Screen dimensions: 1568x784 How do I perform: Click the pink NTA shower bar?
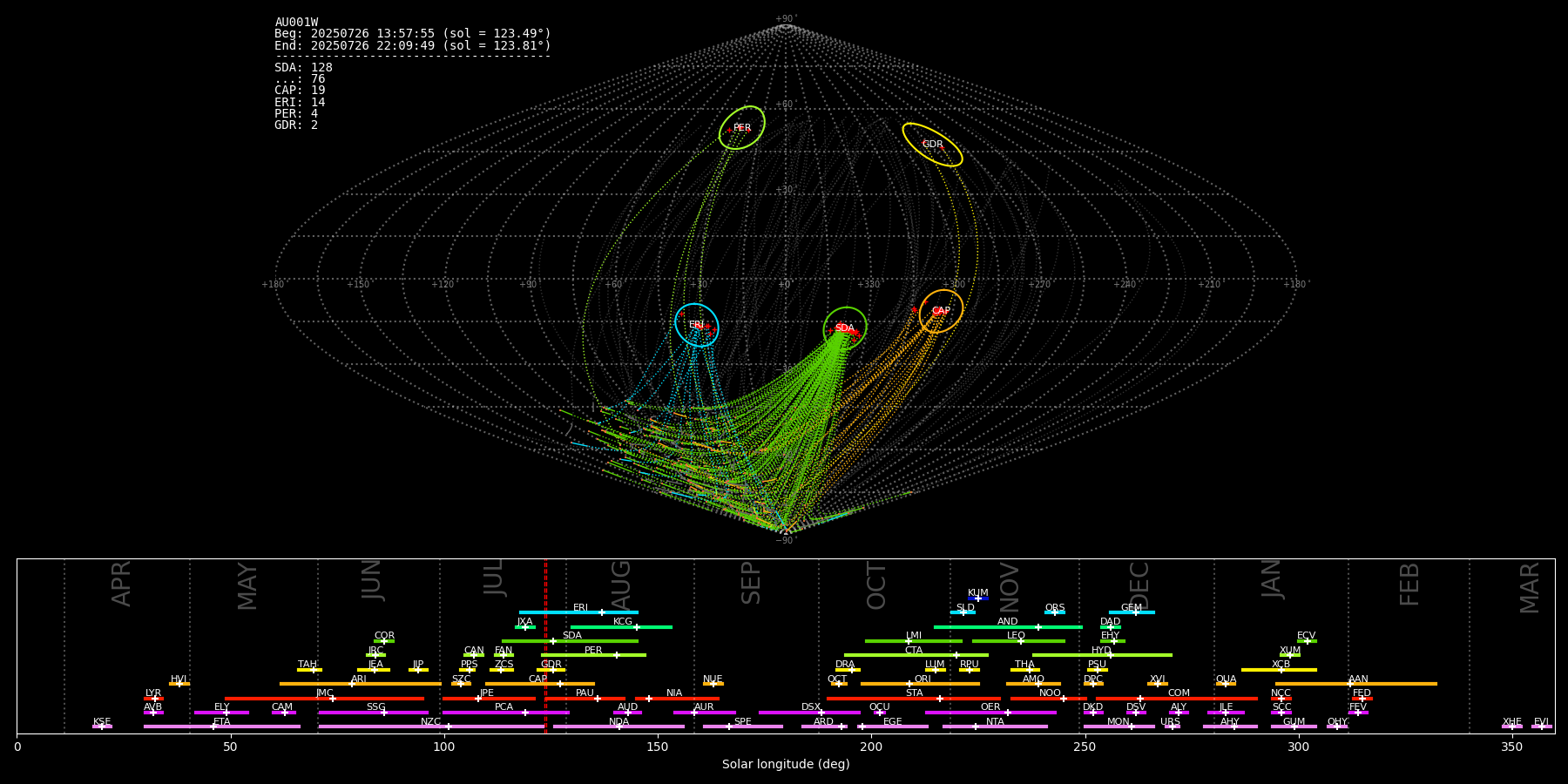[995, 727]
